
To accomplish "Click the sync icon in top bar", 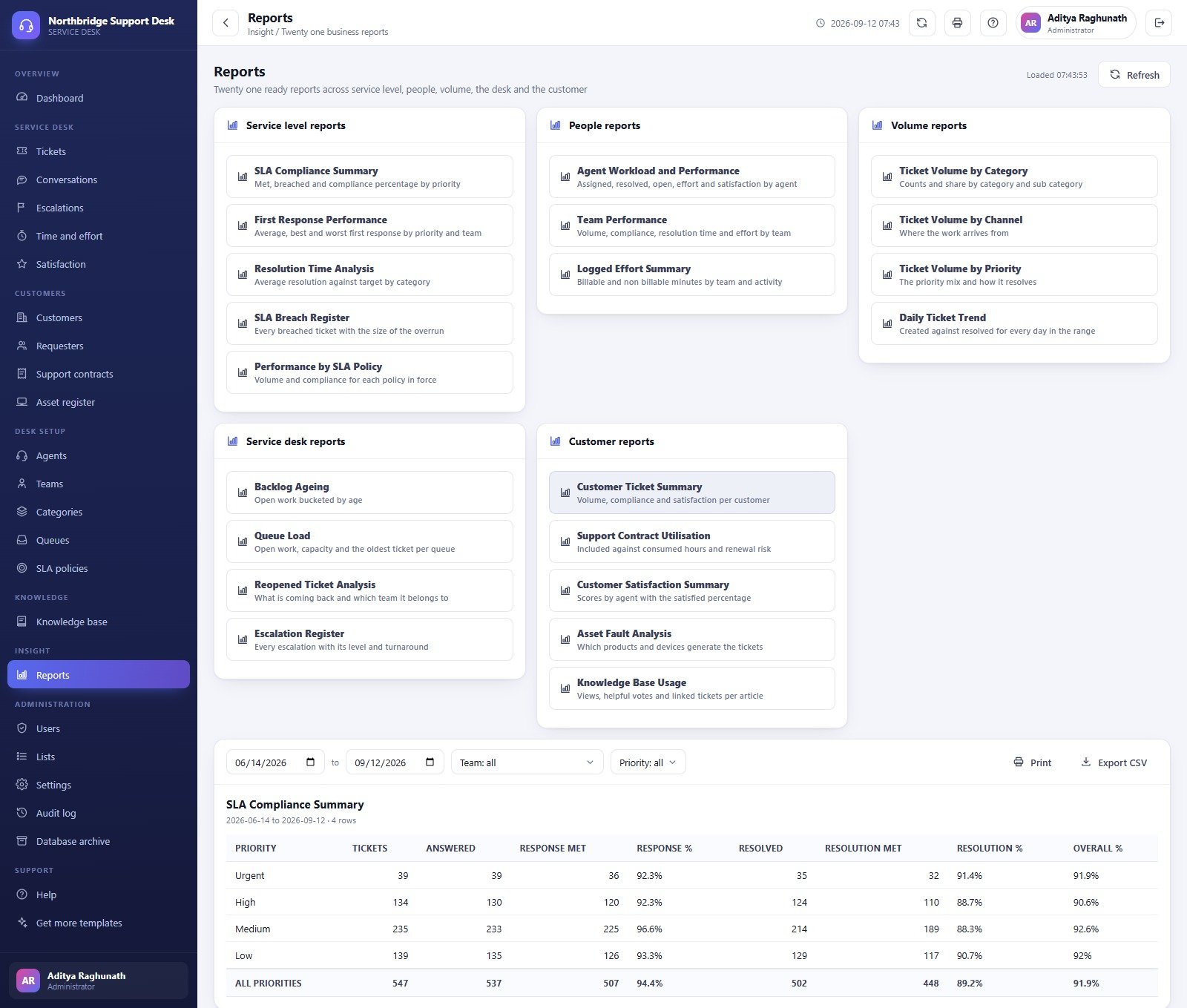I will click(921, 23).
